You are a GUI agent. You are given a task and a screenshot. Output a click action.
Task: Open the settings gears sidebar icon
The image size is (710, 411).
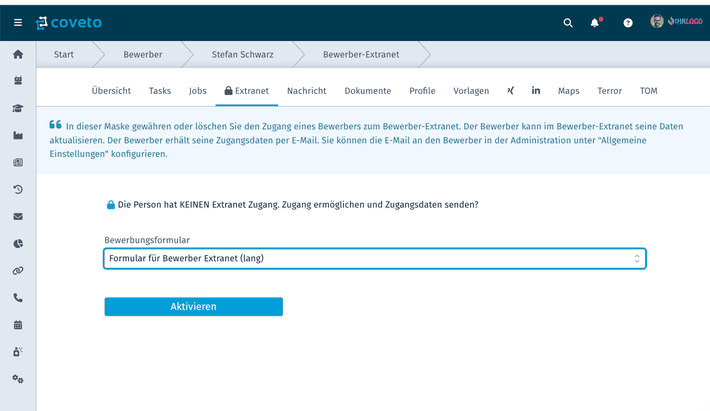click(18, 379)
